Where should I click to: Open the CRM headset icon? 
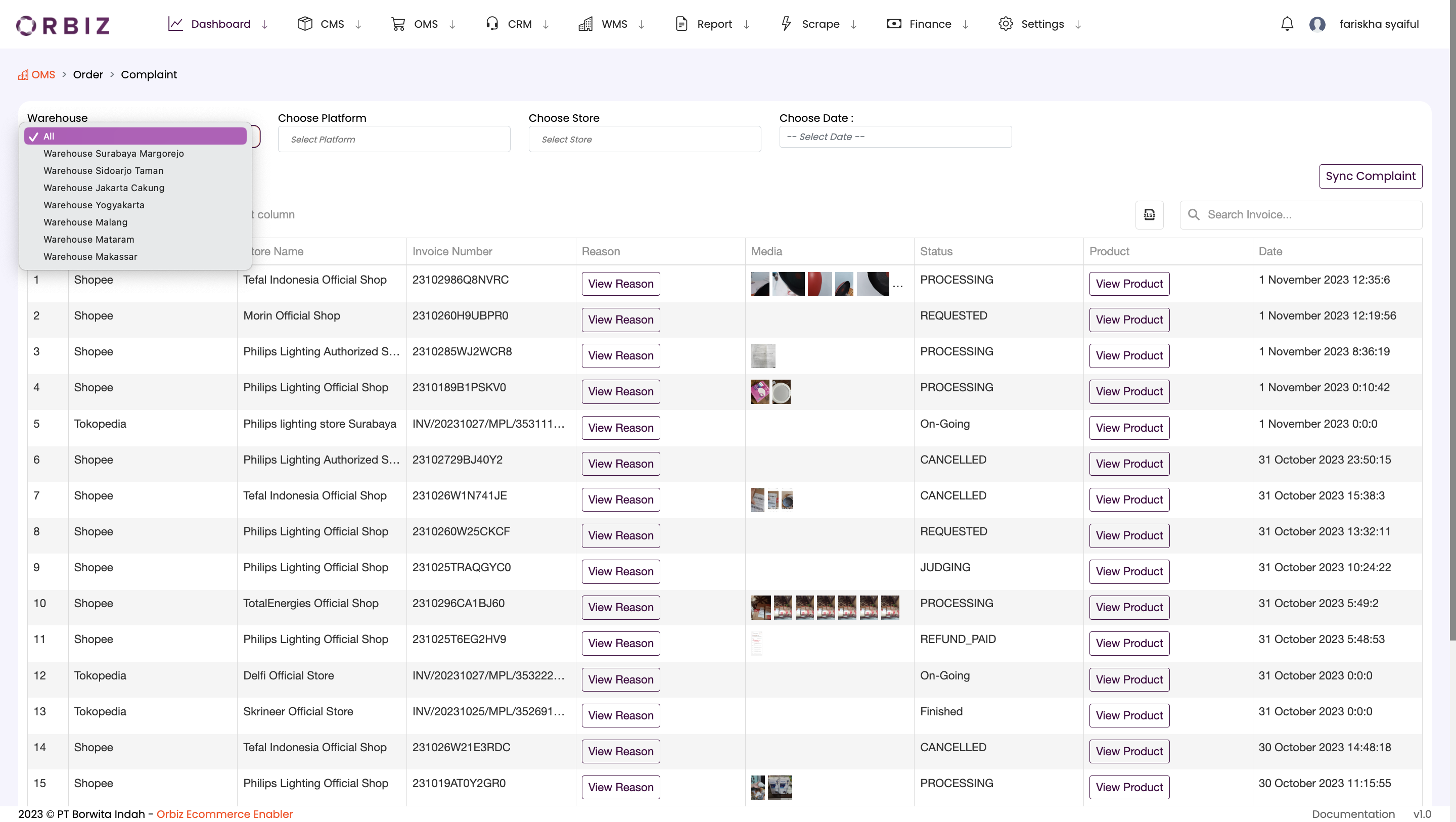click(492, 24)
